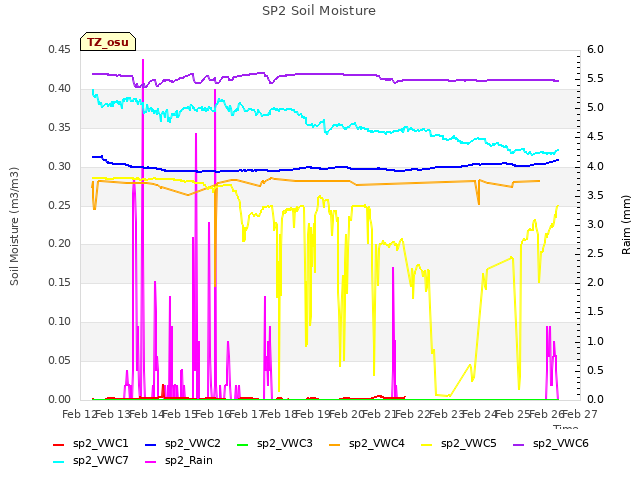Select the sp2_VWC6 legend label
The width and height of the screenshot is (640, 480).
tap(561, 444)
